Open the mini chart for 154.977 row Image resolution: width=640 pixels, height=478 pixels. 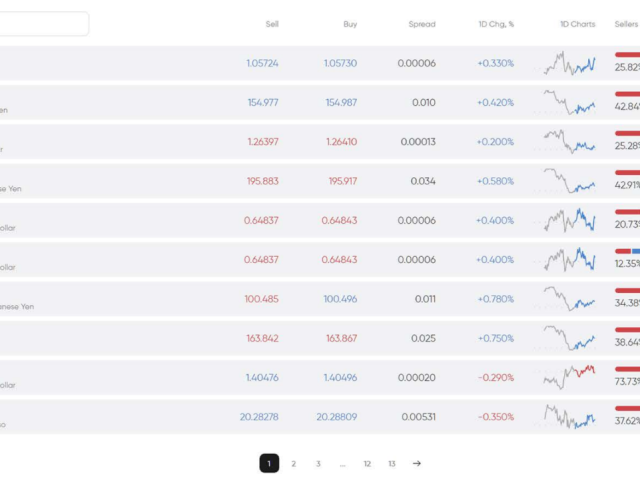[570, 103]
